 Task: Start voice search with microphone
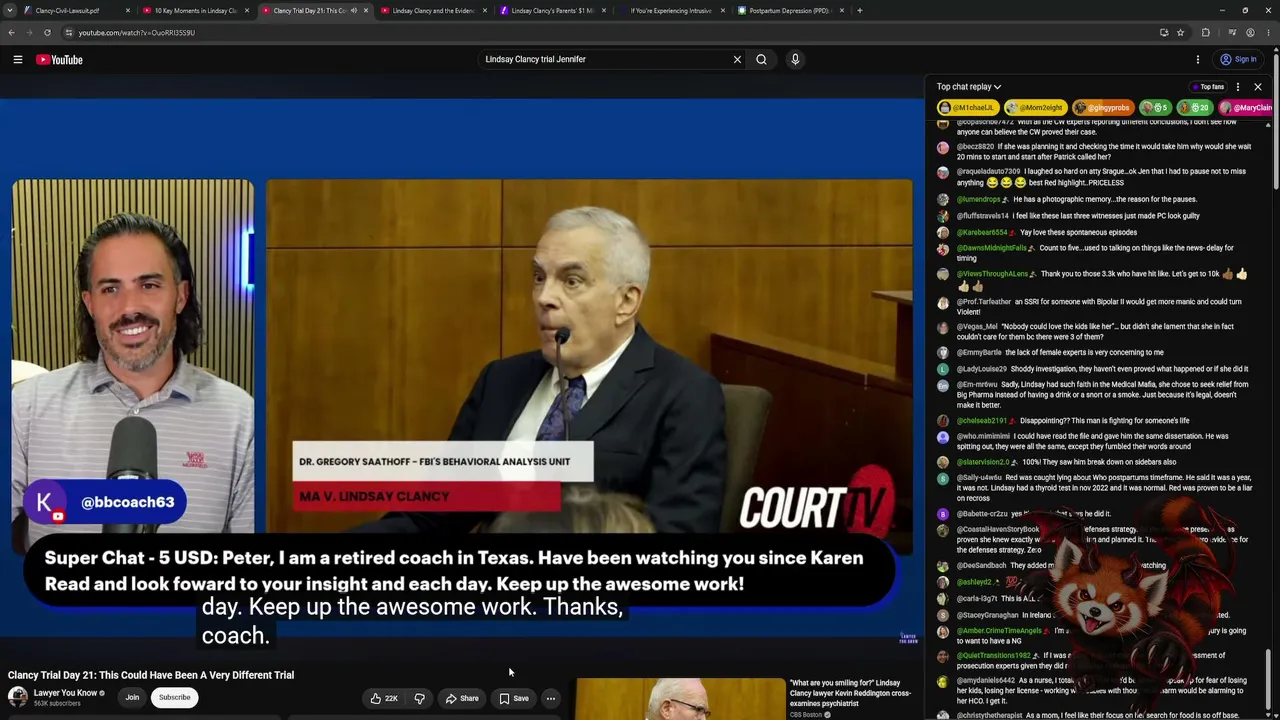coord(795,59)
